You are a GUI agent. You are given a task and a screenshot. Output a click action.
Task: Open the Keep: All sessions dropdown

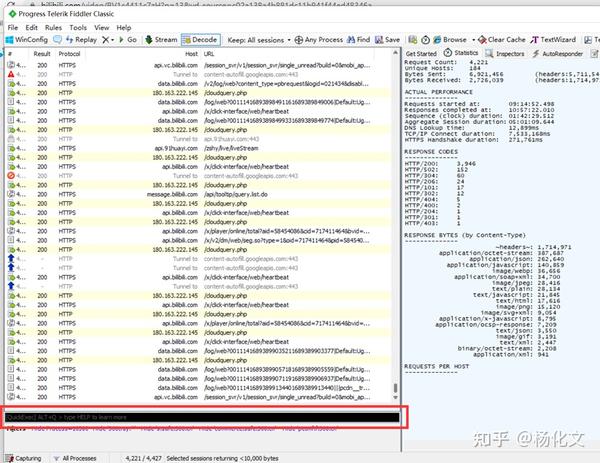(x=259, y=40)
